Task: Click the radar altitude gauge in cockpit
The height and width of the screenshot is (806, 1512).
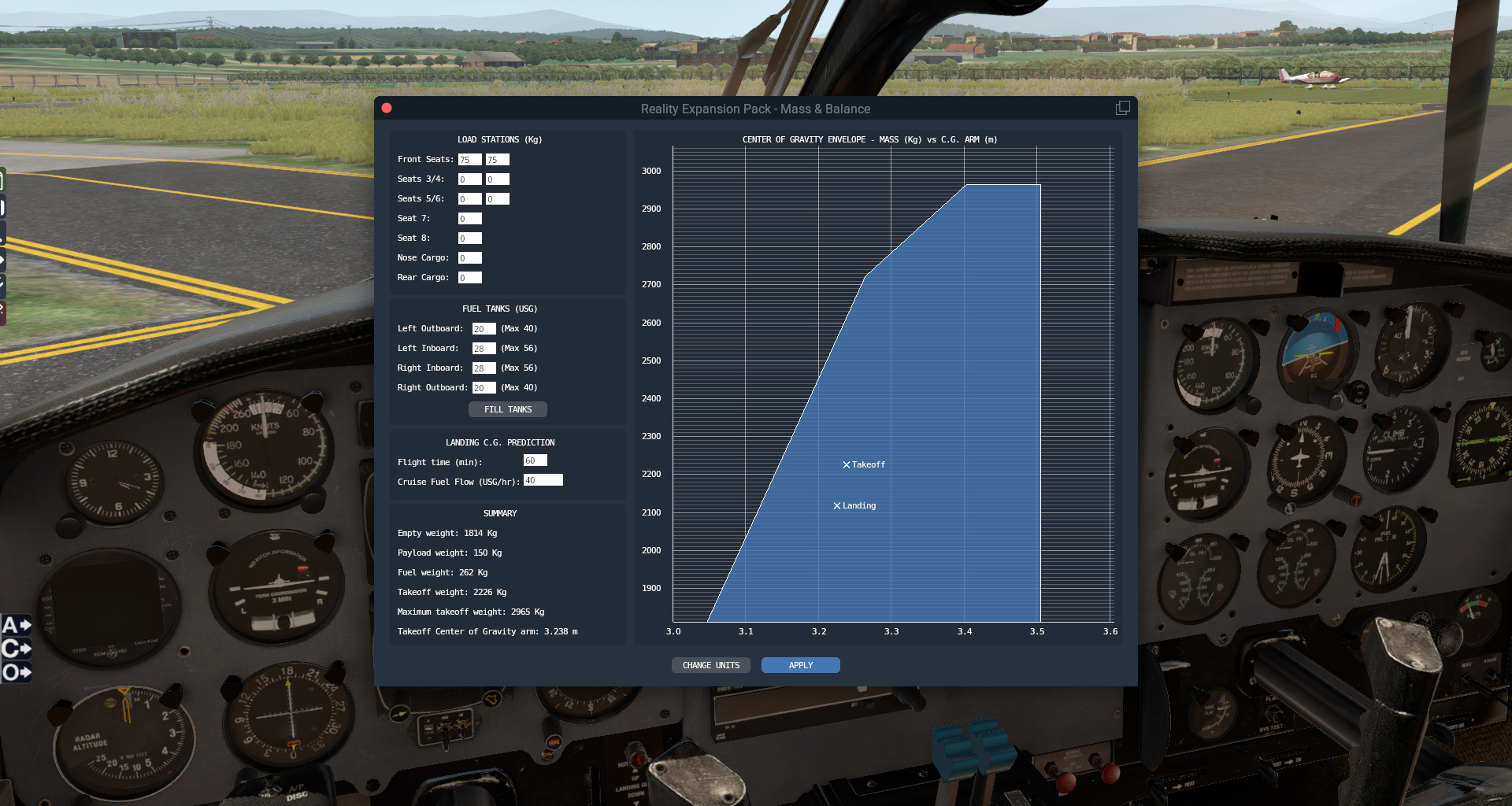Action: pyautogui.click(x=123, y=744)
